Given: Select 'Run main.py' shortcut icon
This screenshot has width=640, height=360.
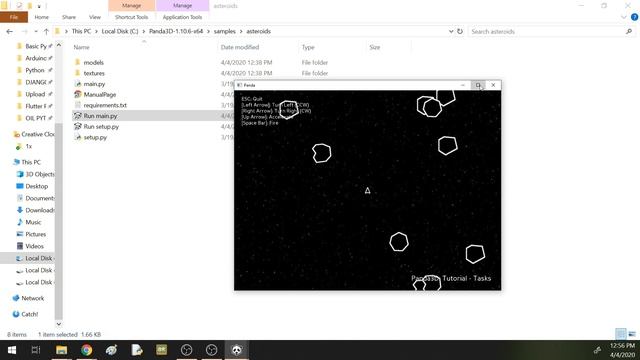Looking at the screenshot, I should tap(78, 116).
